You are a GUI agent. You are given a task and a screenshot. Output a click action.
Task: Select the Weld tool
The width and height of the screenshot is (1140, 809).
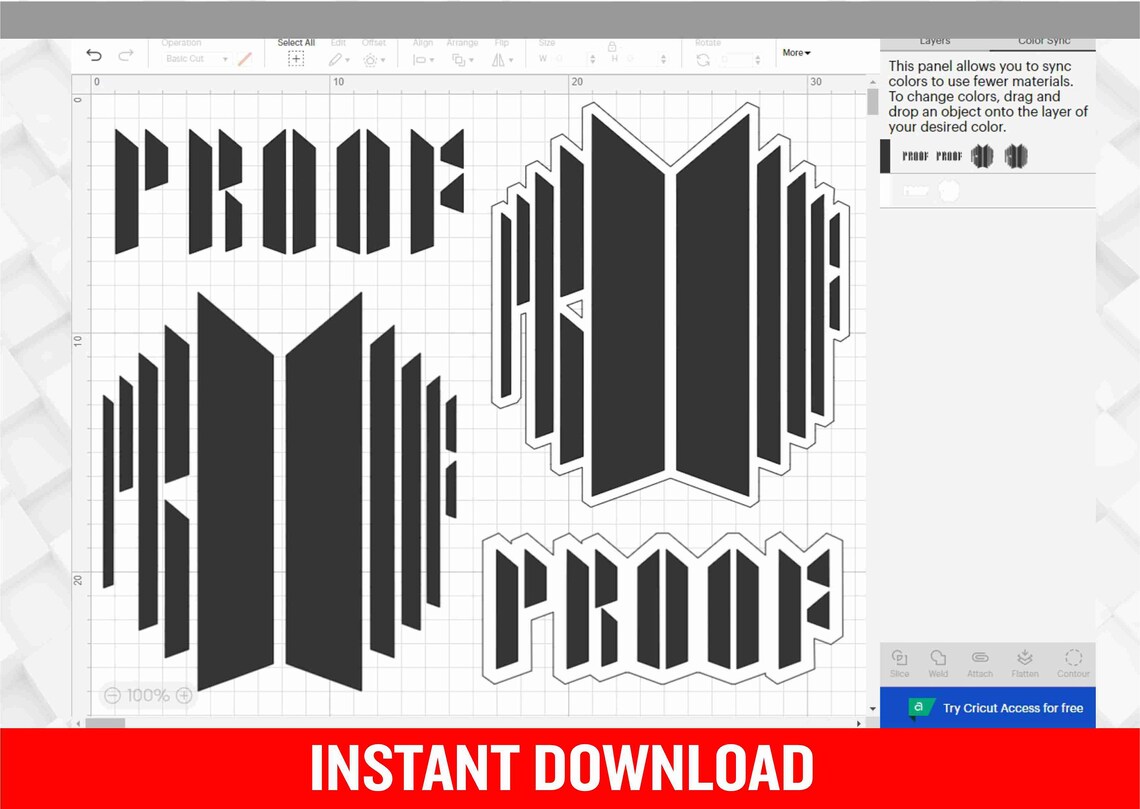[x=938, y=662]
